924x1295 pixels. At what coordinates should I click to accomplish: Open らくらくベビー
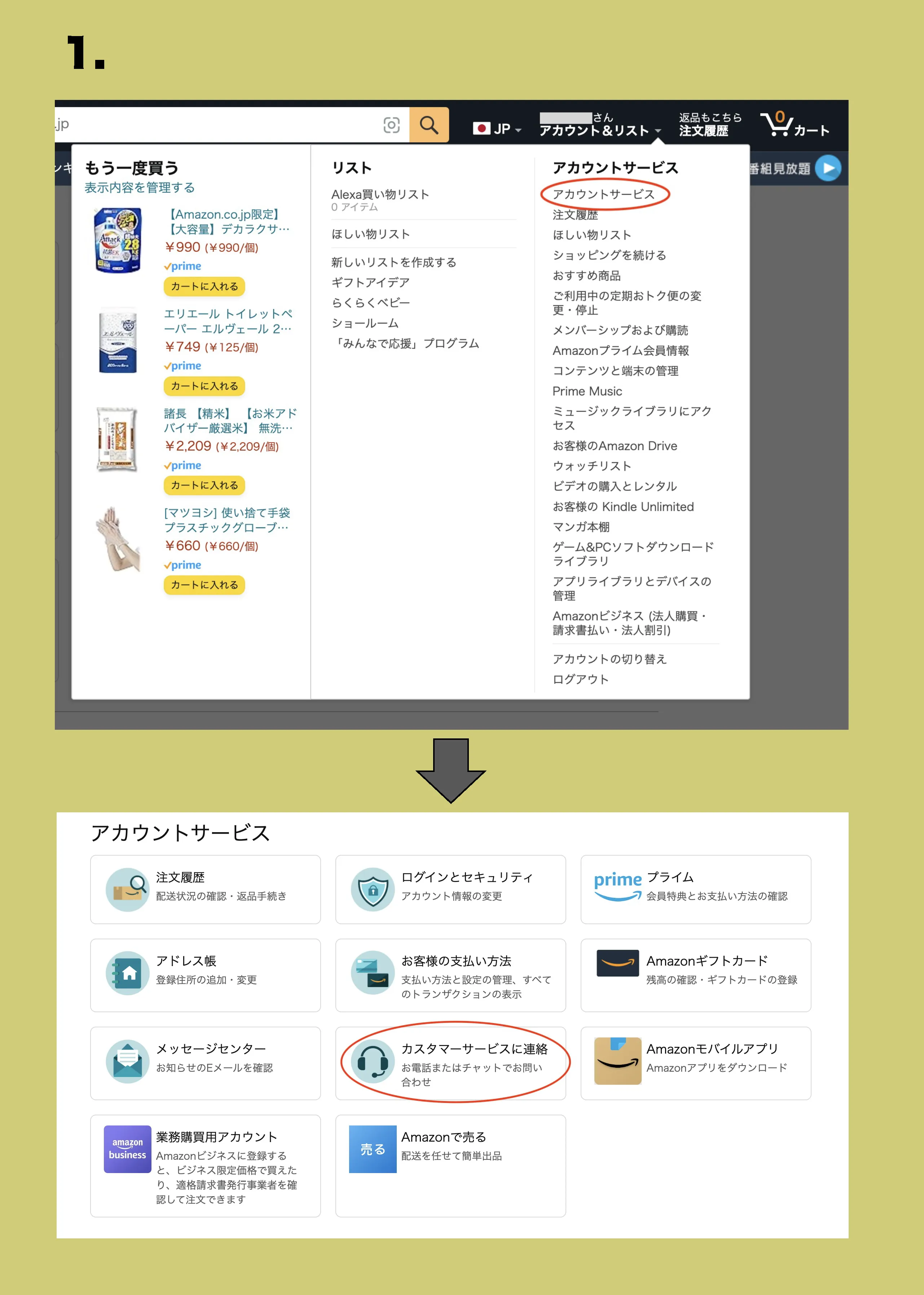coord(370,303)
